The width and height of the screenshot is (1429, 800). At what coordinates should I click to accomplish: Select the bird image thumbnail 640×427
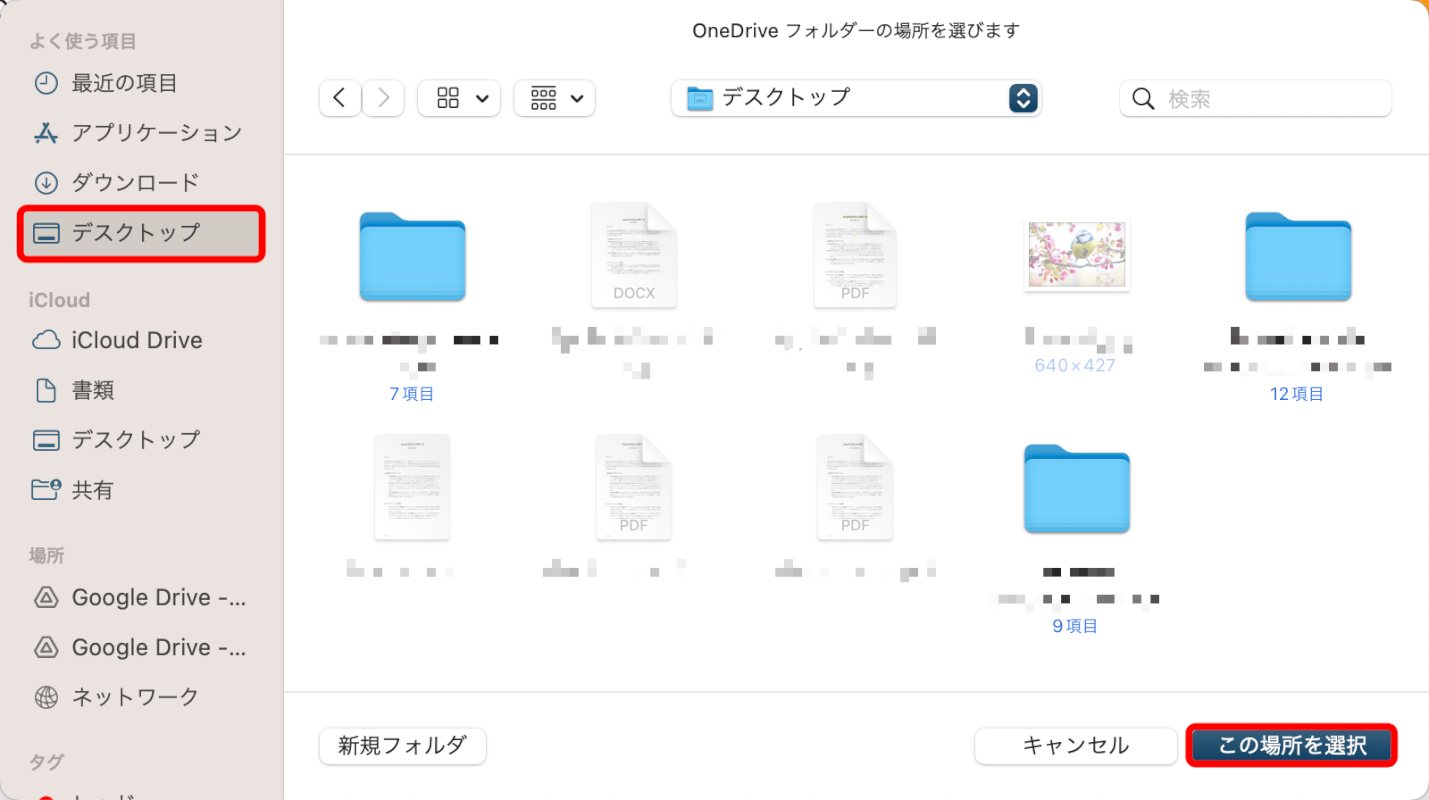[x=1077, y=256]
